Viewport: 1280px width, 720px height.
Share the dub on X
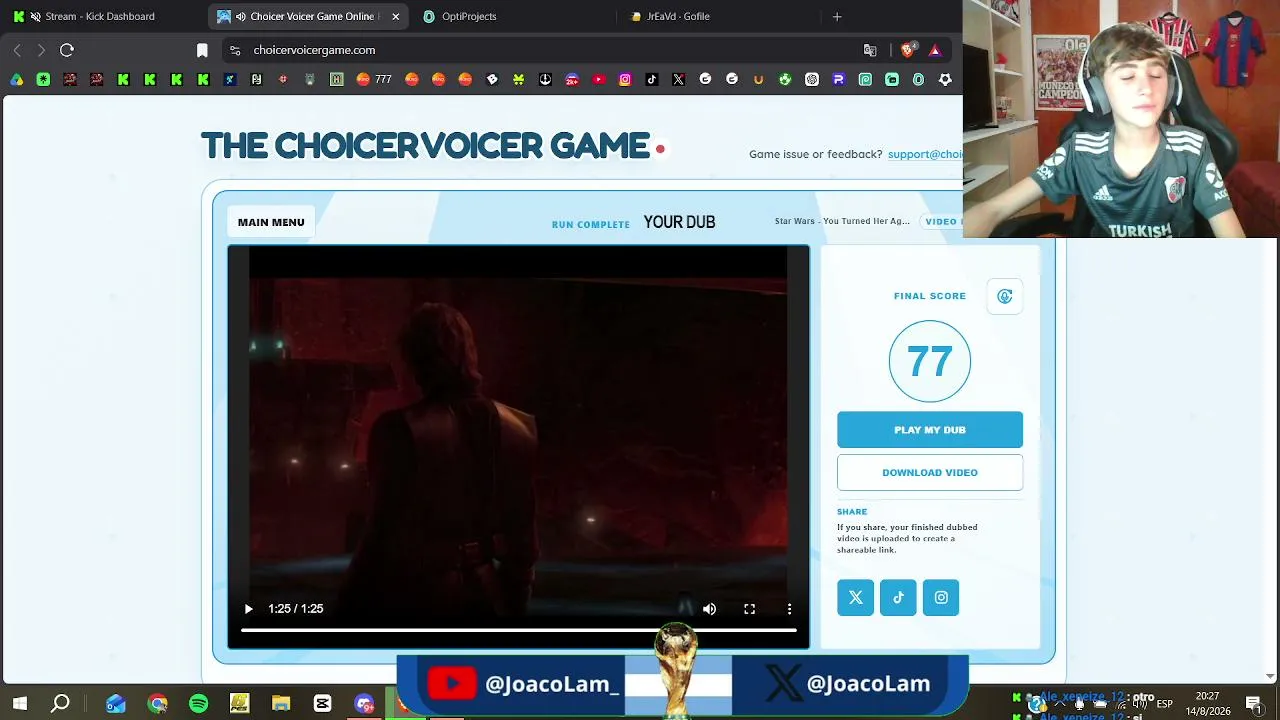(x=855, y=598)
